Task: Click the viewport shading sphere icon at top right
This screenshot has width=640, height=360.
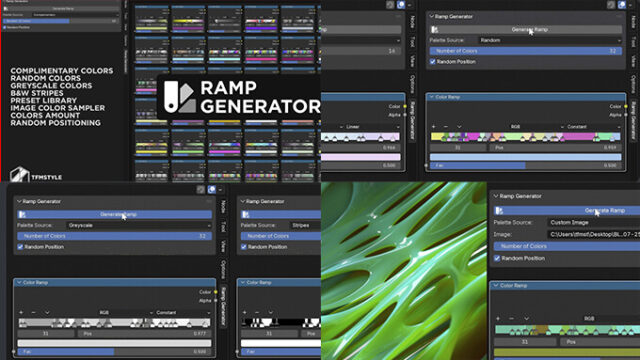Action: coord(622,4)
